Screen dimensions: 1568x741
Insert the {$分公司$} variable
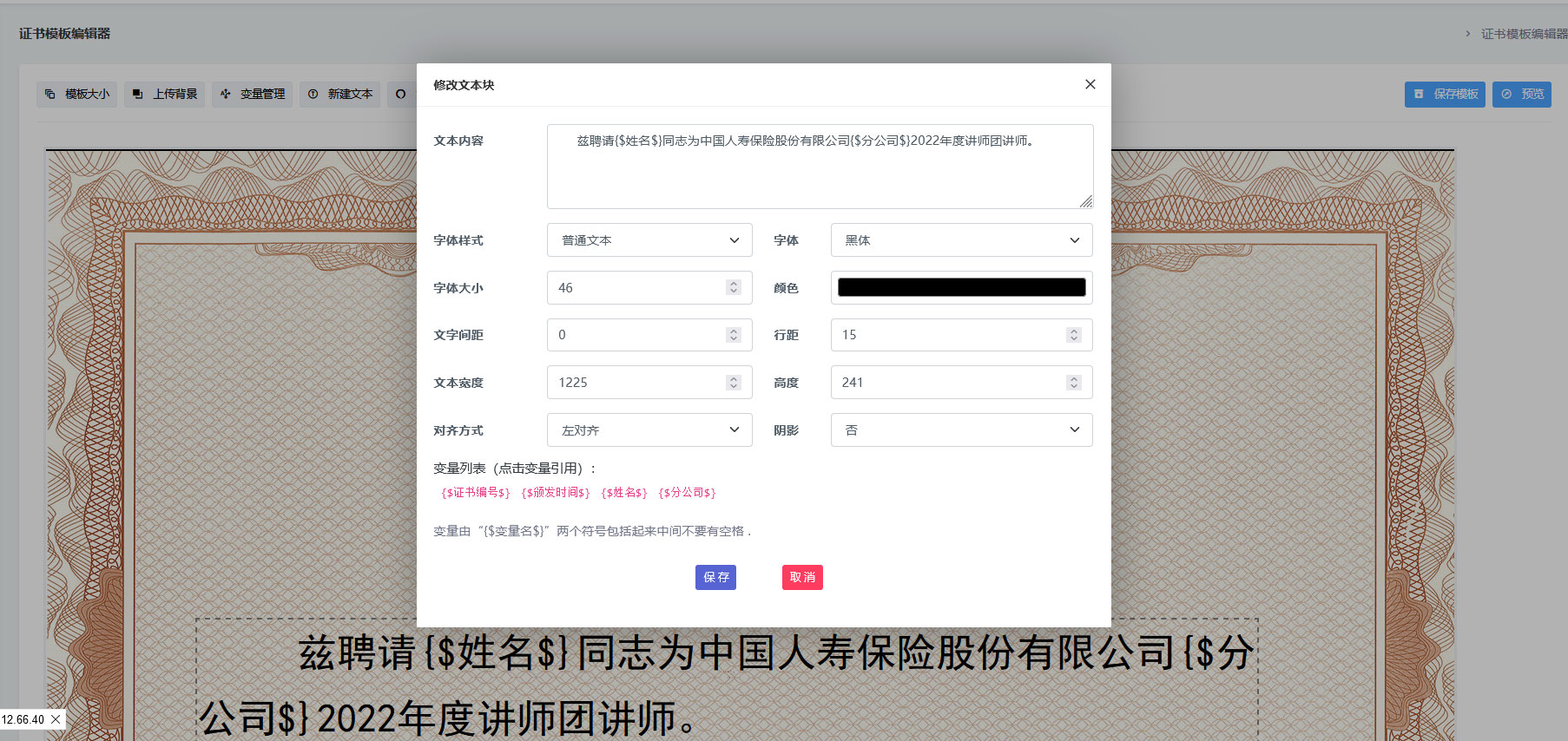point(688,493)
